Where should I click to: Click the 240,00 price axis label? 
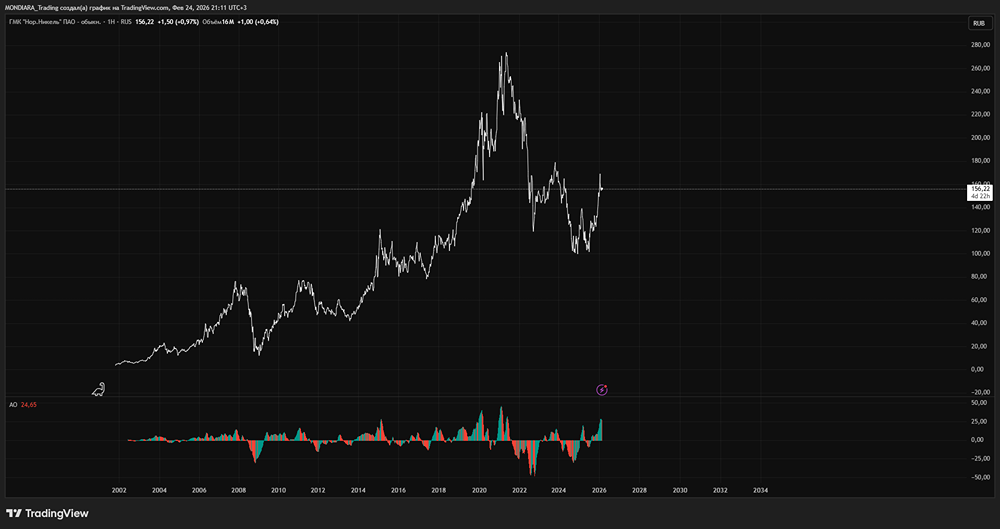pyautogui.click(x=981, y=91)
